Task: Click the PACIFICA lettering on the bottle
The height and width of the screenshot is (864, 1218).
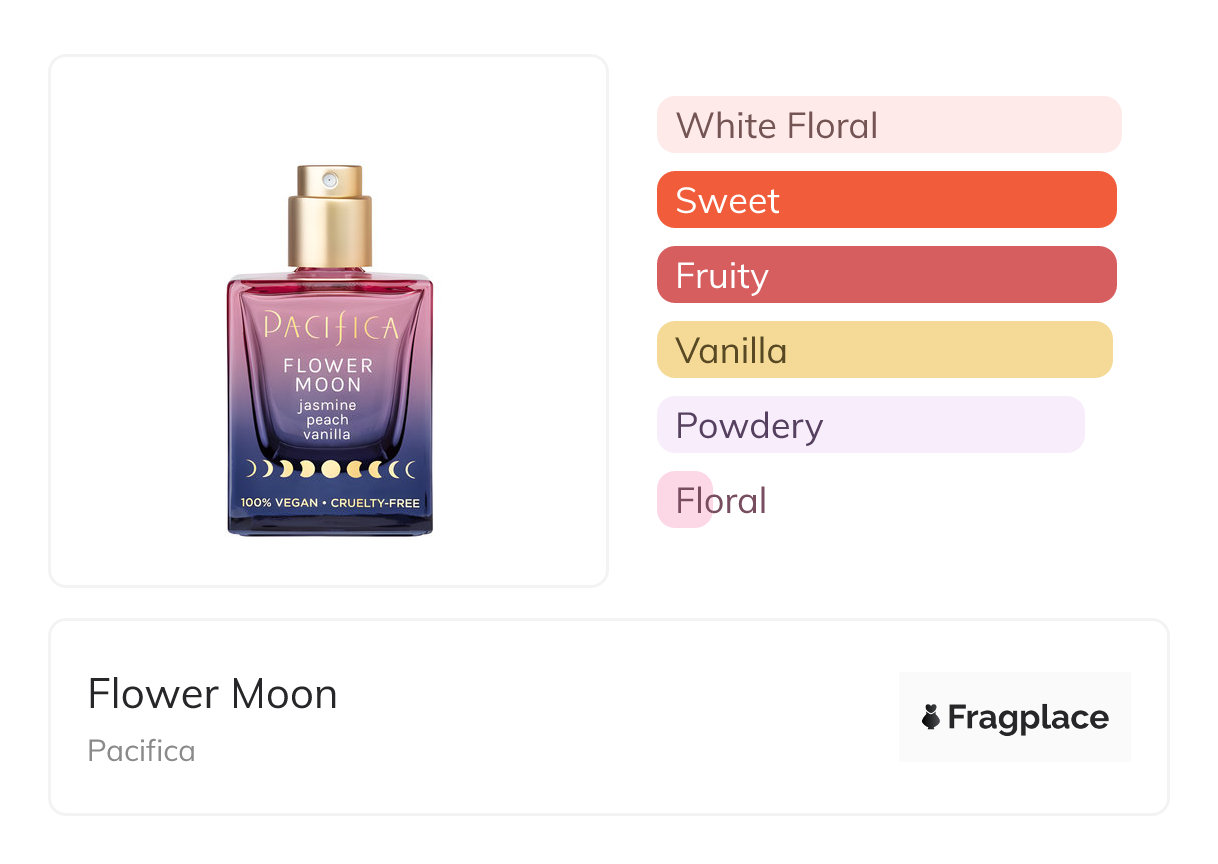Action: (330, 327)
